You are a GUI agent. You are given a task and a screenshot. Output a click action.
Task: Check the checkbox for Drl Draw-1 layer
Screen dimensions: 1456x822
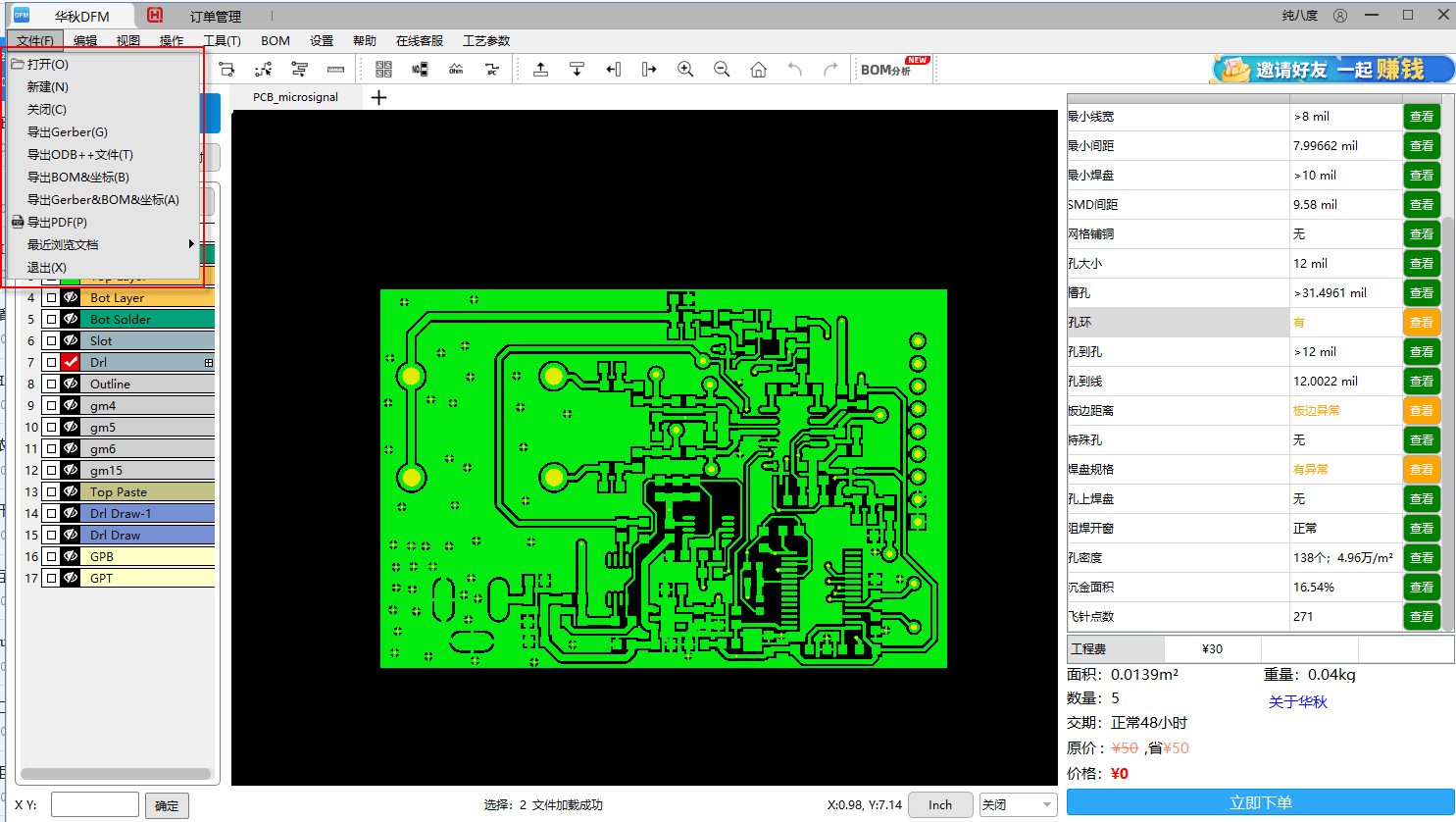pyautogui.click(x=51, y=513)
